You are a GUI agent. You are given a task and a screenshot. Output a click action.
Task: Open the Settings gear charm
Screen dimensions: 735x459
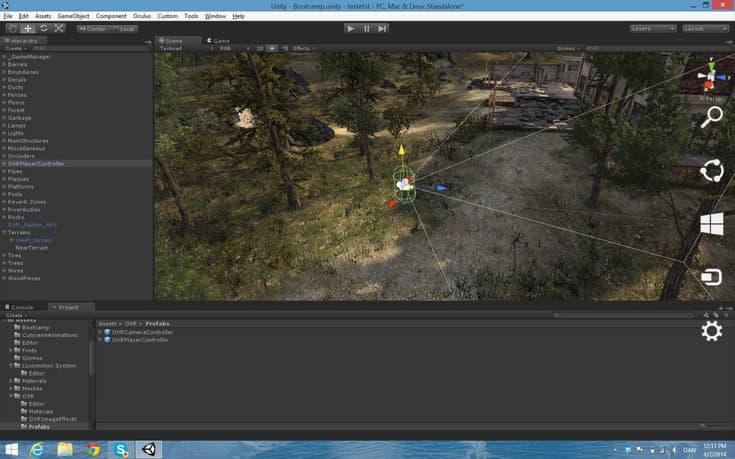click(x=712, y=331)
